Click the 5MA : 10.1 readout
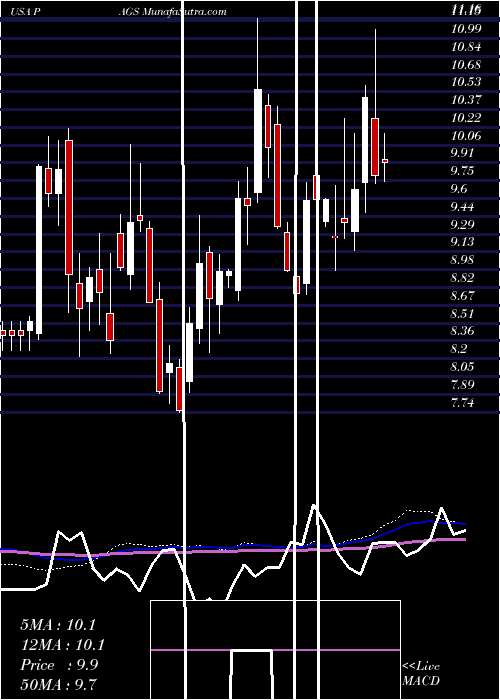Screen dimensions: 500x700 pyautogui.click(x=58, y=625)
